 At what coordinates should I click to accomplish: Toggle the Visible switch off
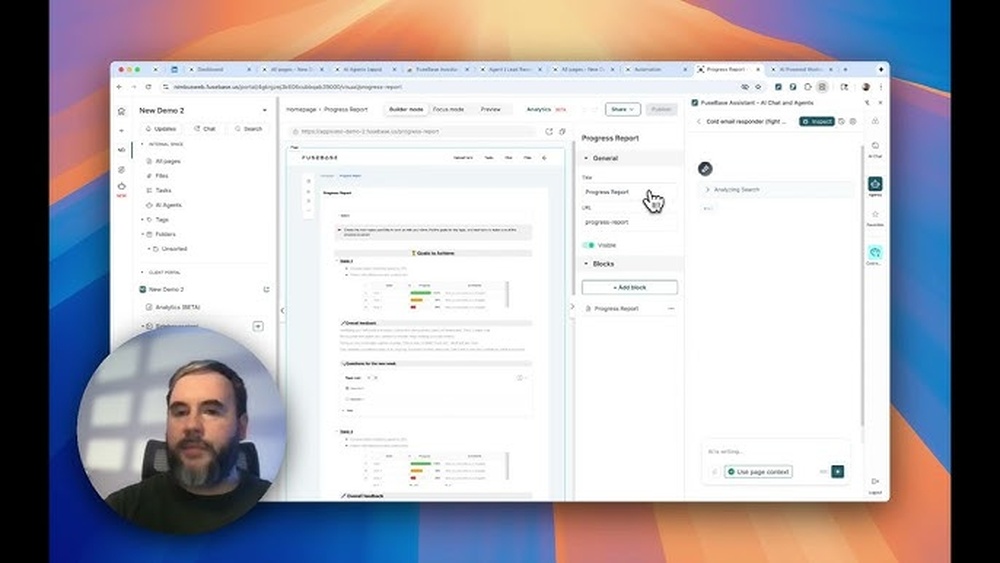pos(589,245)
